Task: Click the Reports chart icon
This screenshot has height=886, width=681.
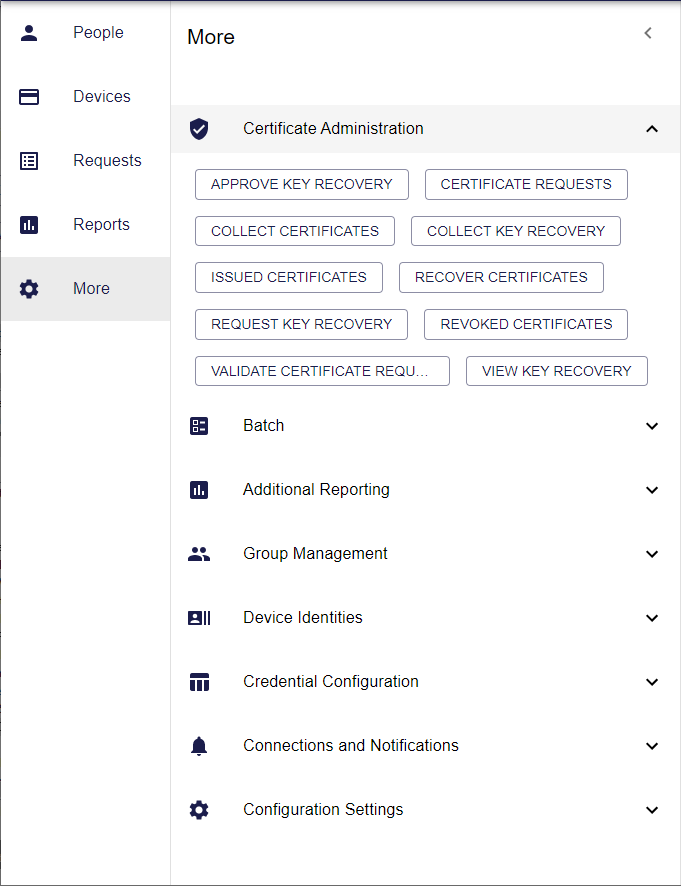Action: pos(29,225)
